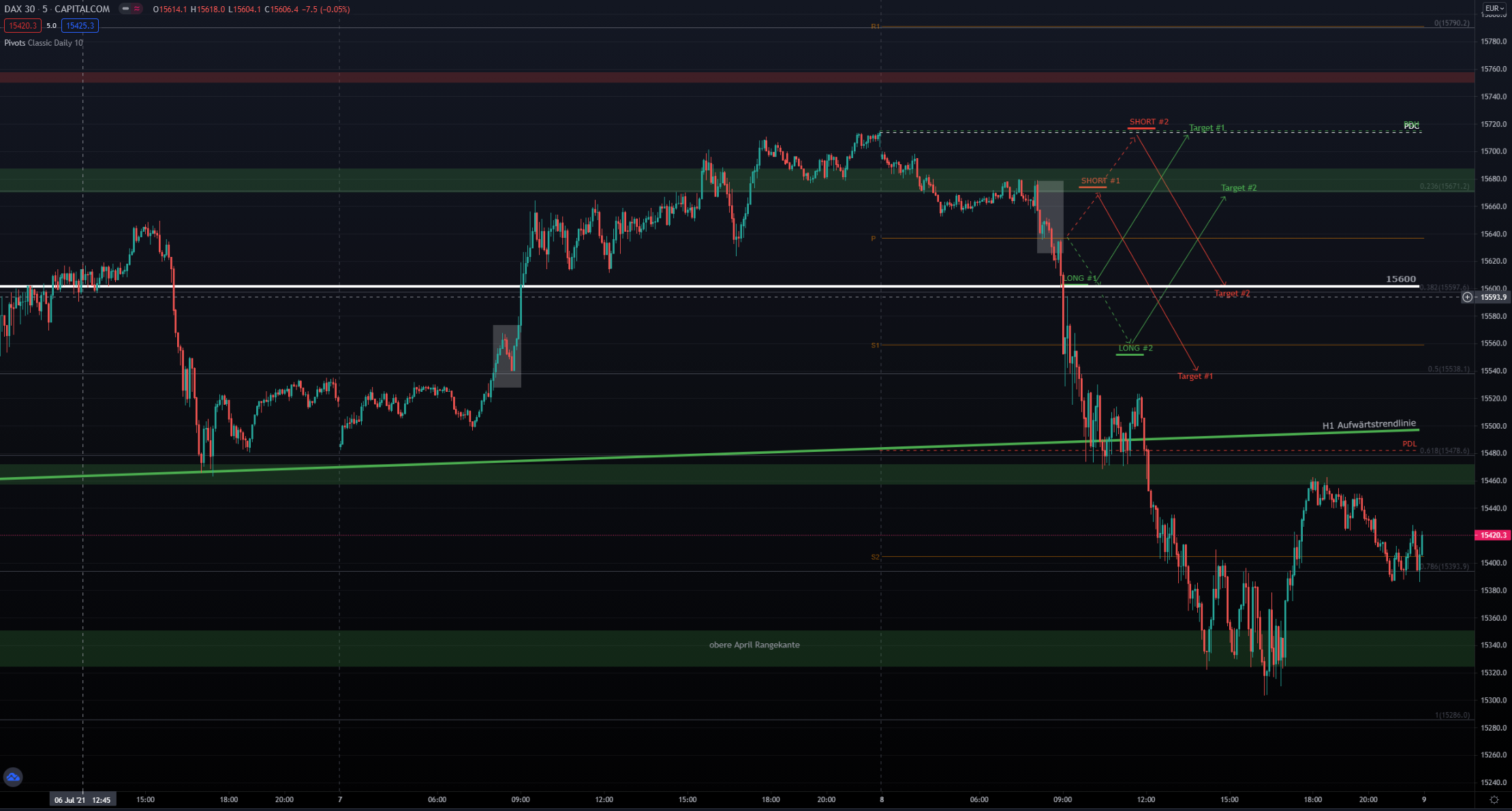Click the pink approximately-equal market status icon

(137, 9)
